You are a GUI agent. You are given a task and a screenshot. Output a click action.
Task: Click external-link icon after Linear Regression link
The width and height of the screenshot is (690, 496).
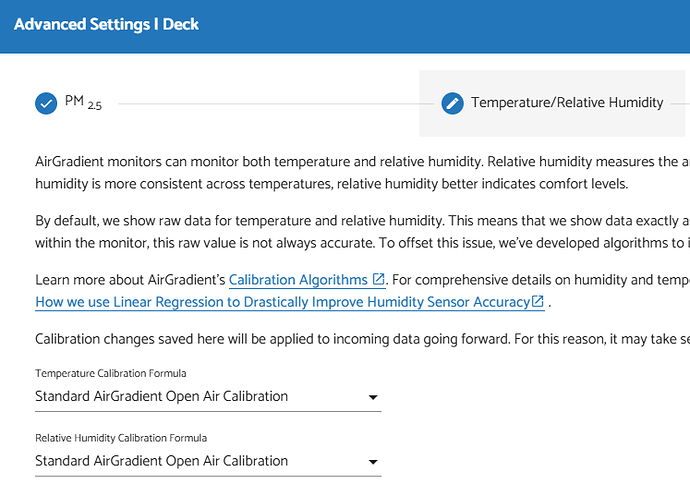pyautogui.click(x=538, y=302)
